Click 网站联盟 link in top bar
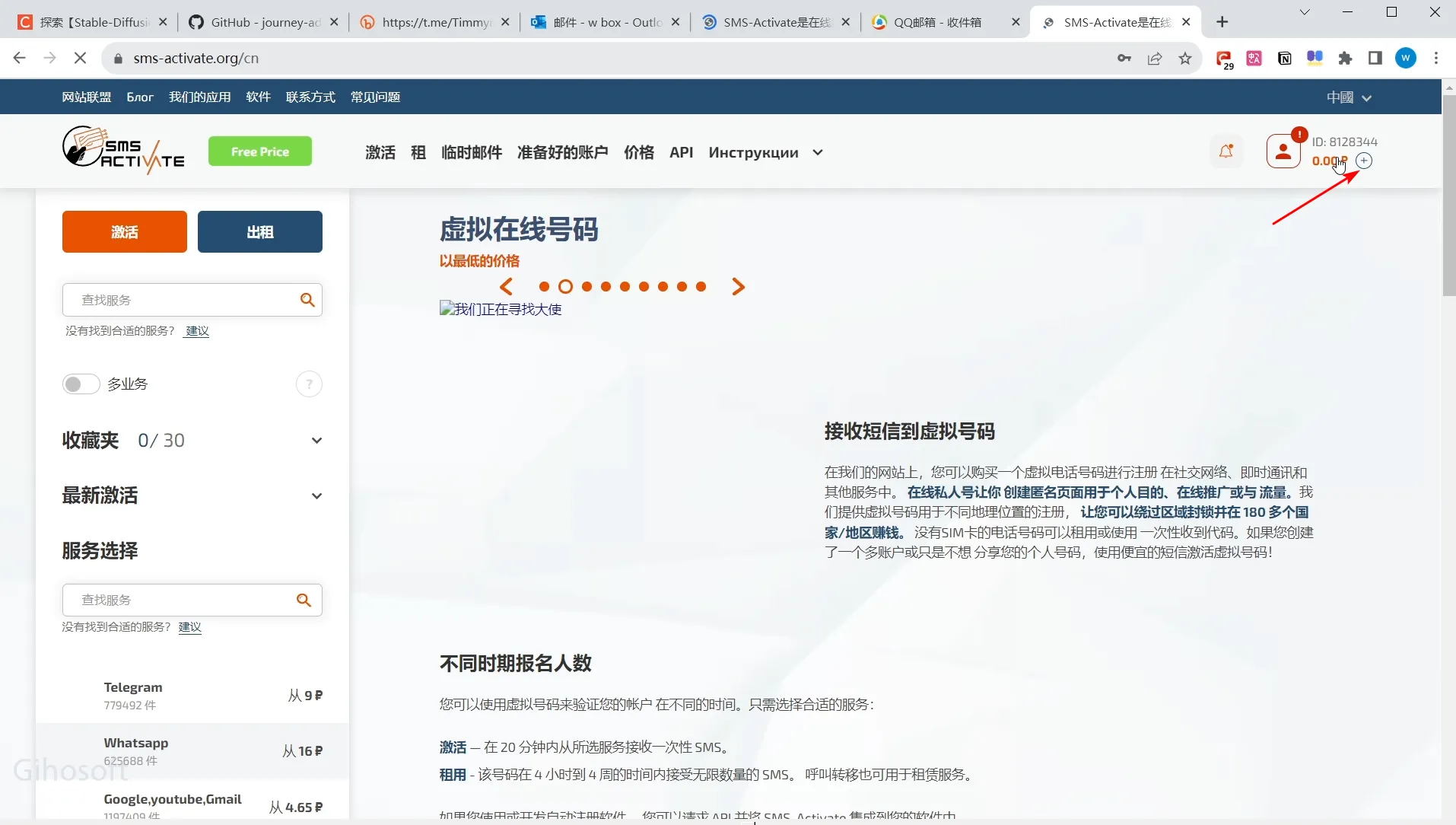The image size is (1456, 825). pos(87,97)
